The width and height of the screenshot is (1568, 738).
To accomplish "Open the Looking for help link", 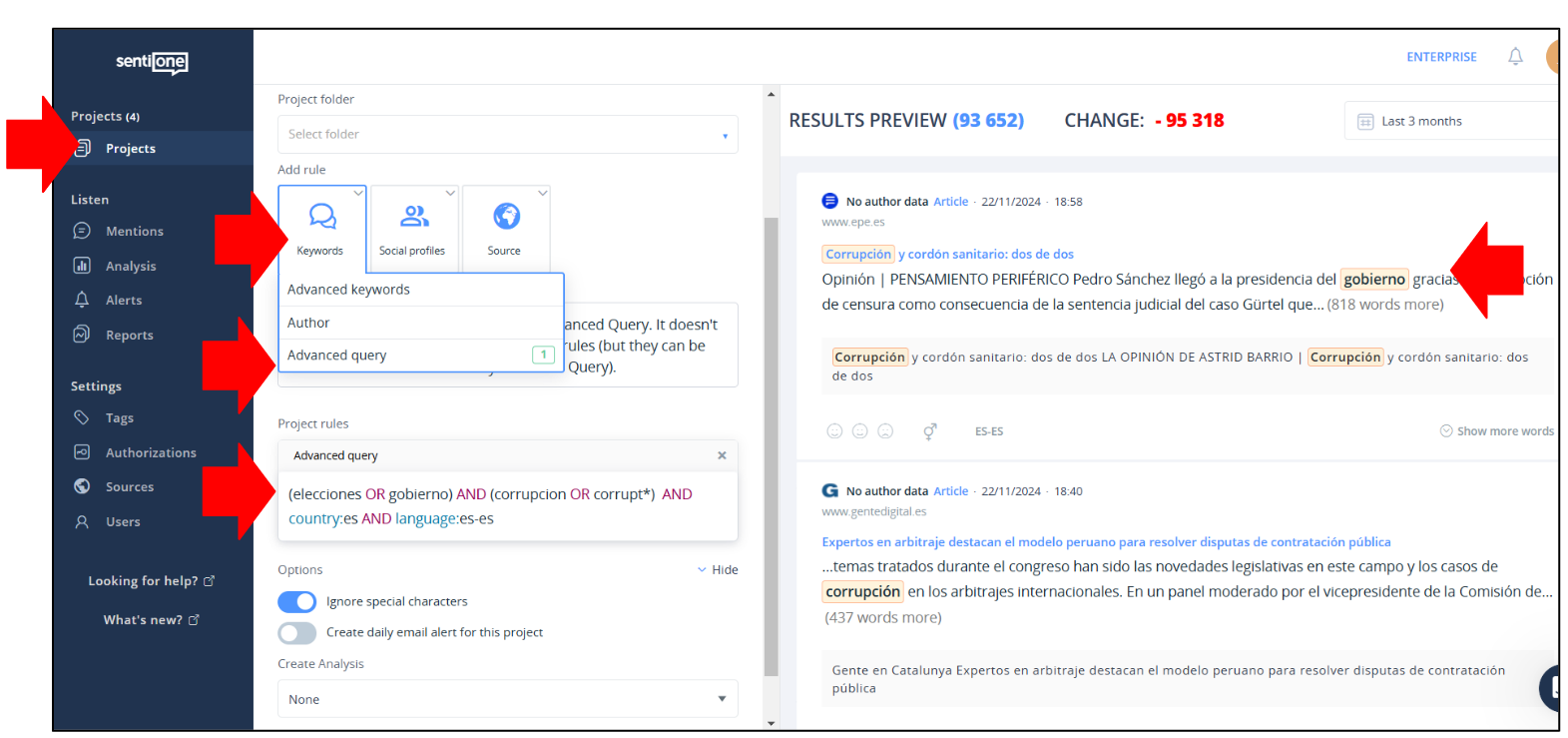I will click(x=151, y=581).
